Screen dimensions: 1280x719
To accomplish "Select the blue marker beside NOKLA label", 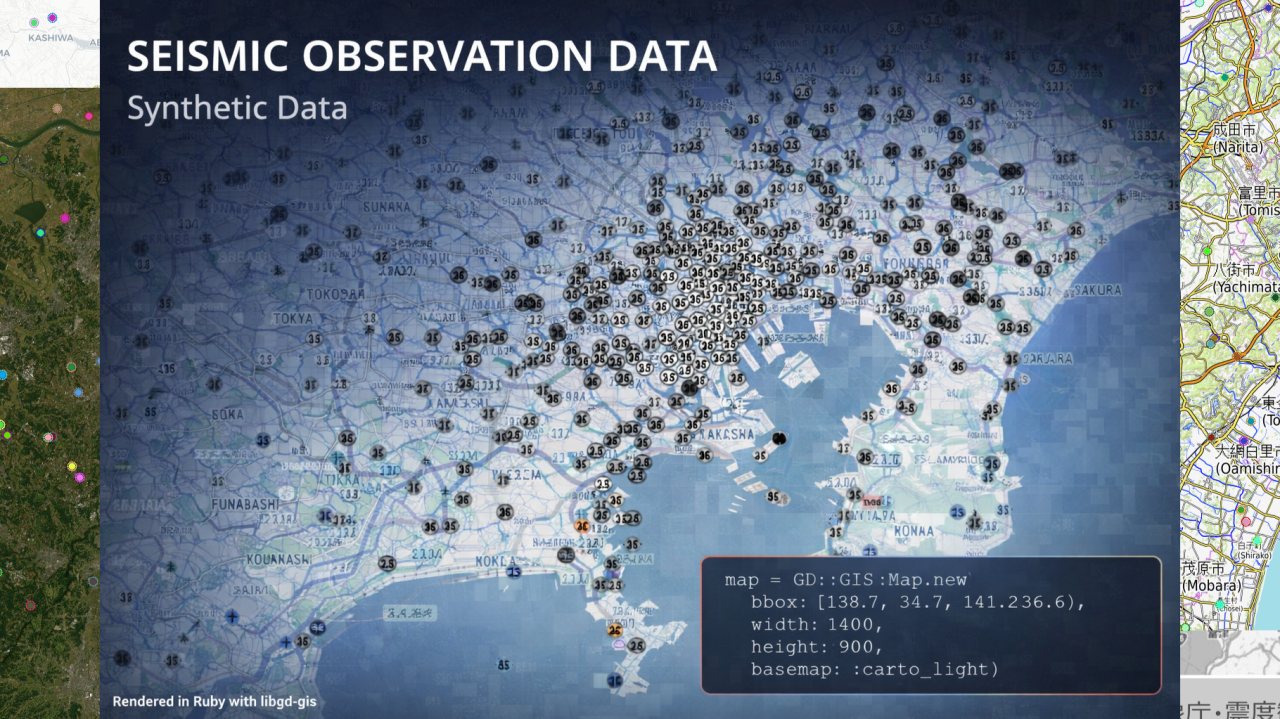I will coord(514,571).
